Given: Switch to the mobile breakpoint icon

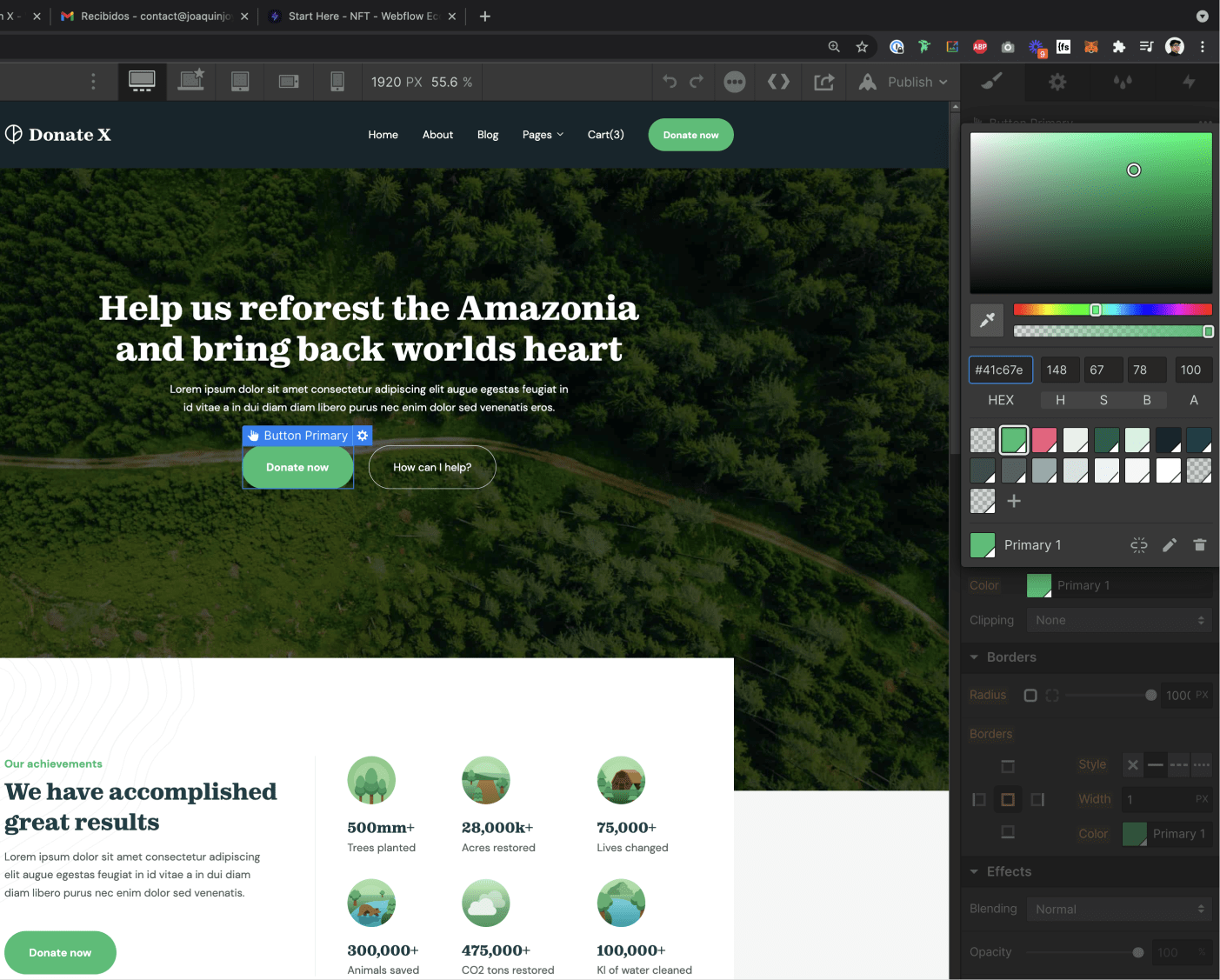Looking at the screenshot, I should click(x=337, y=81).
